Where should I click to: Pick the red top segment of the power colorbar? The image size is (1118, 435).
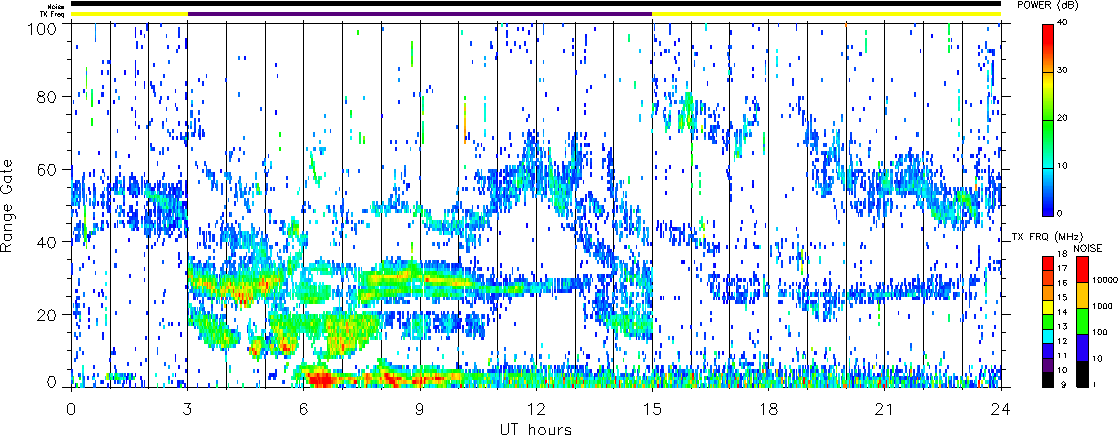1048,44
